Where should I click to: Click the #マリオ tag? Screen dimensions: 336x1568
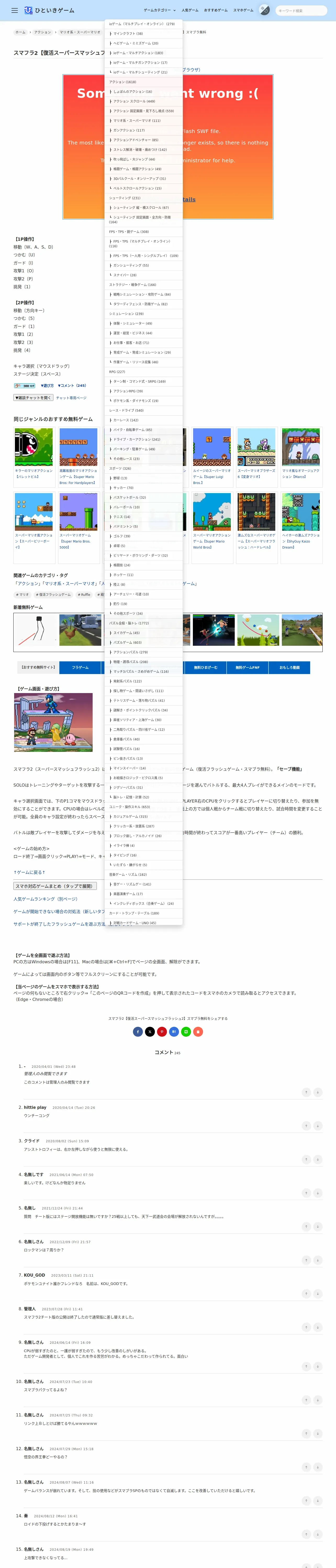(x=23, y=595)
